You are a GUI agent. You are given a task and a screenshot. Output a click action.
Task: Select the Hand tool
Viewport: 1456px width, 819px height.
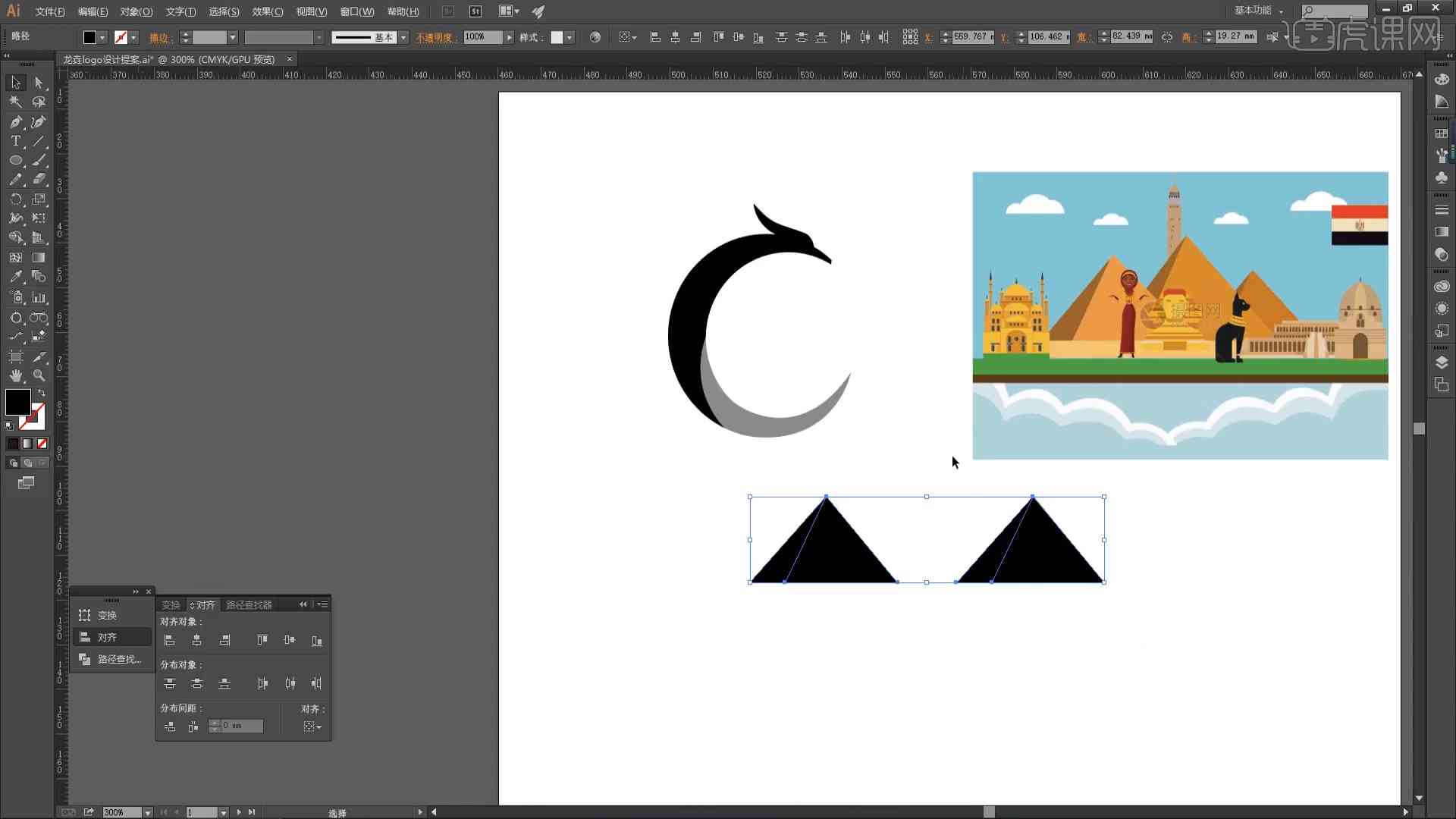click(15, 375)
